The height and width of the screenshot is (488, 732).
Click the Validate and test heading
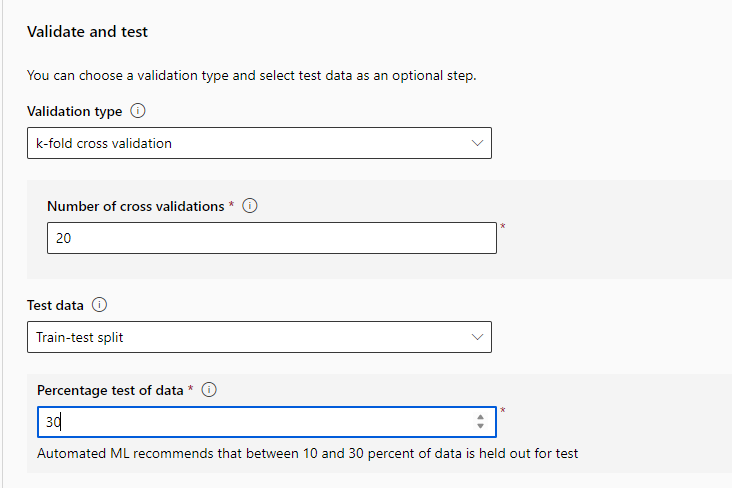[x=87, y=32]
